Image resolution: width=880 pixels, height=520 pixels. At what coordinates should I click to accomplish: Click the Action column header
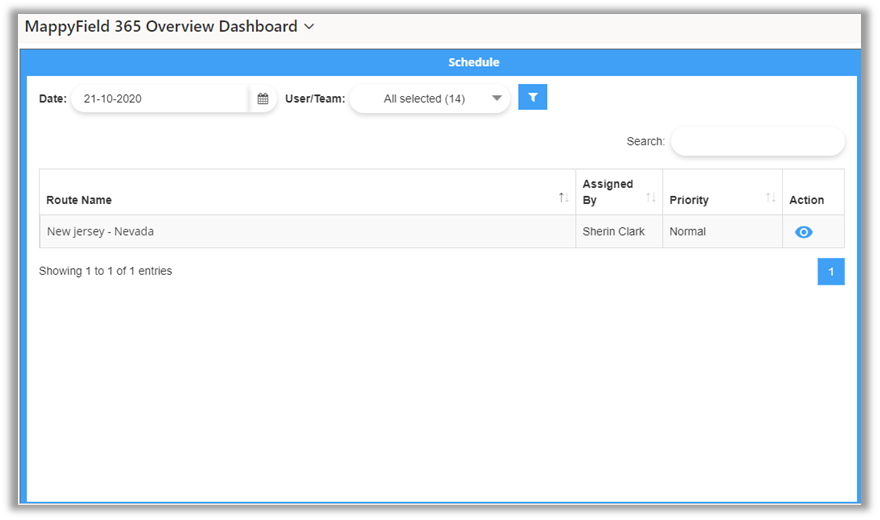(x=806, y=200)
